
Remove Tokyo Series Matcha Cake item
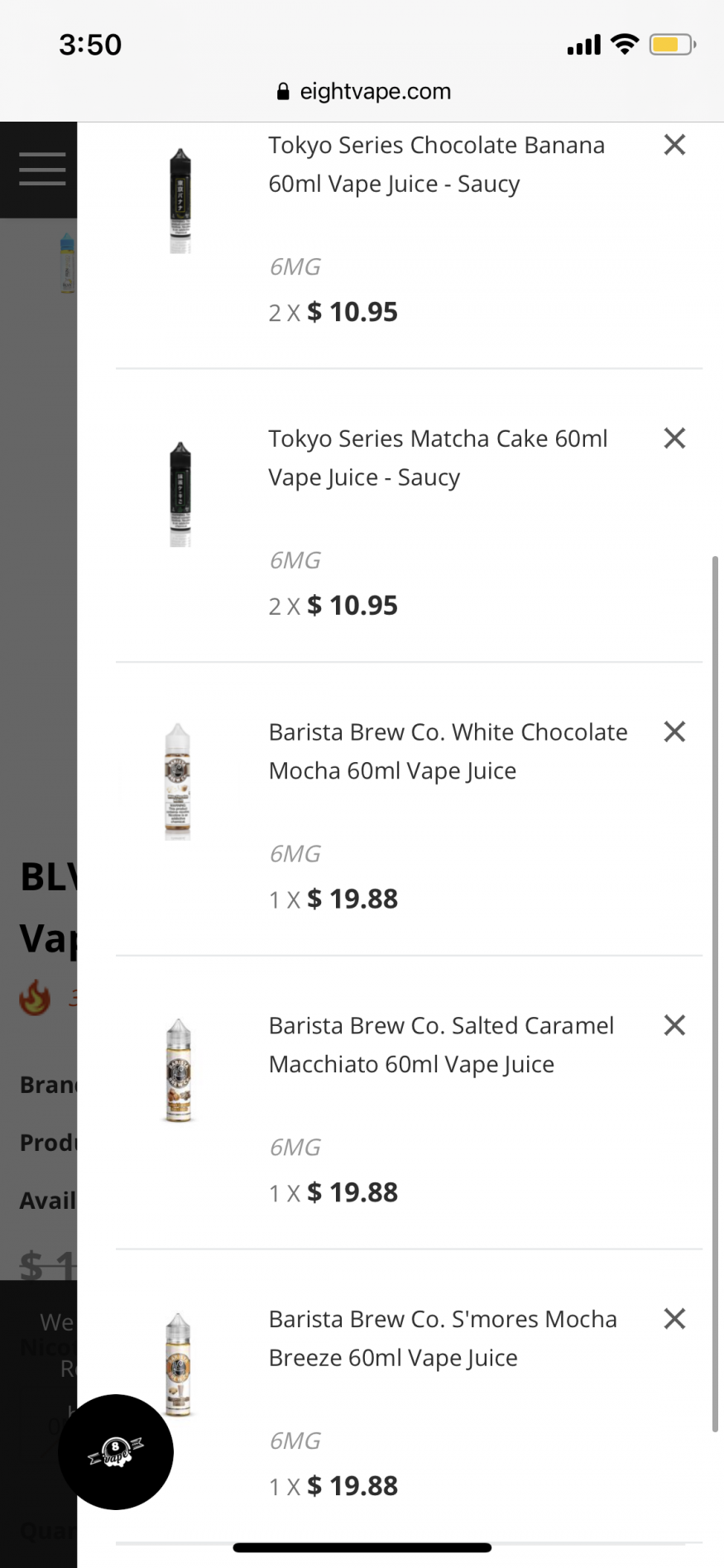(x=674, y=439)
